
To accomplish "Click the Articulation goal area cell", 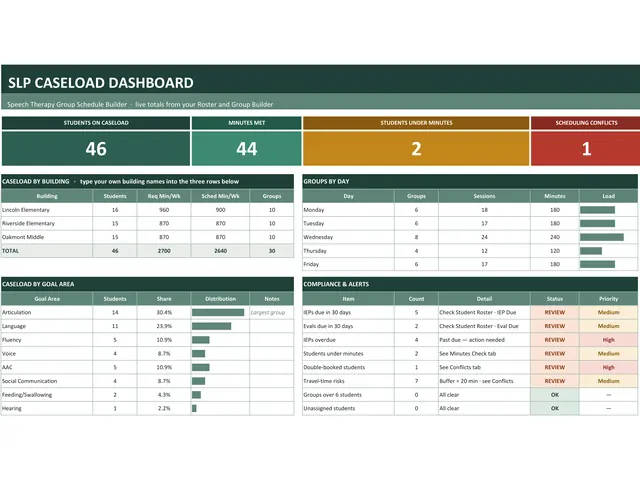I will [47, 312].
